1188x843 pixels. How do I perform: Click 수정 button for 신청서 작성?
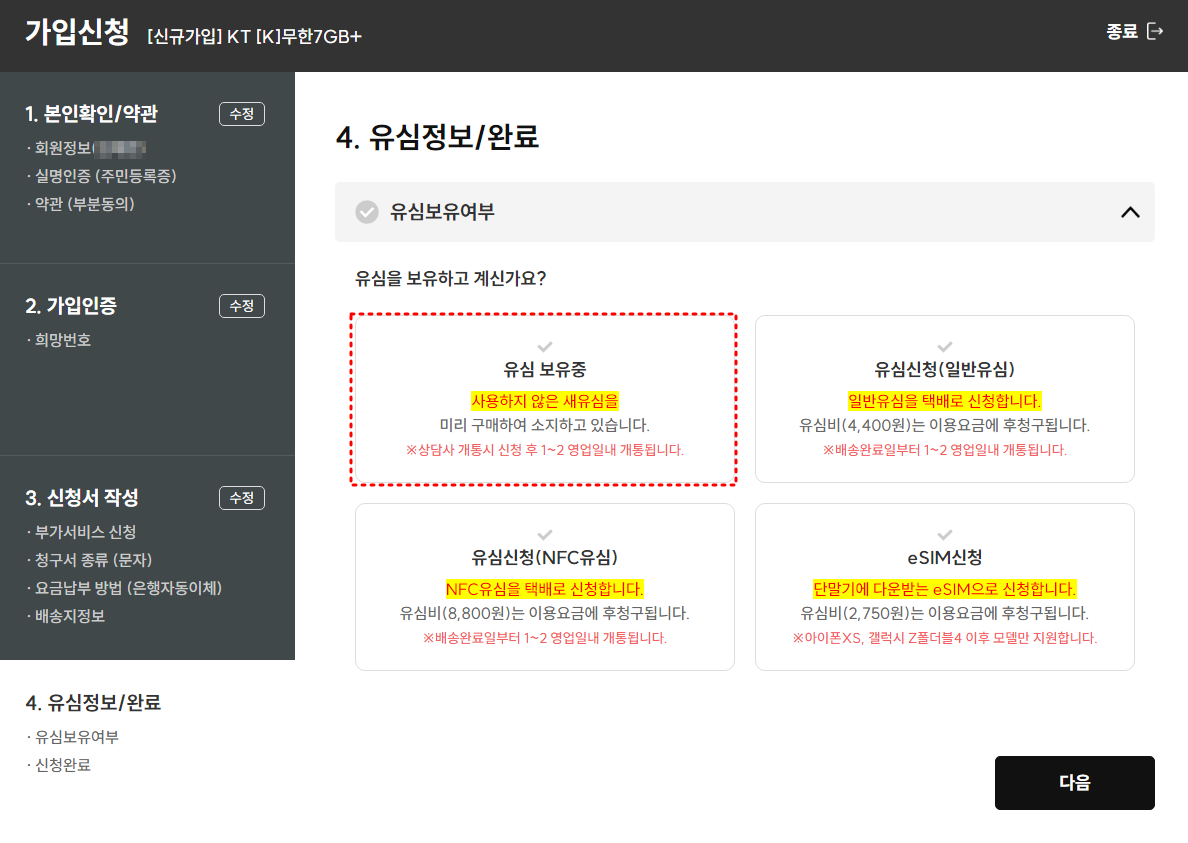[x=242, y=498]
